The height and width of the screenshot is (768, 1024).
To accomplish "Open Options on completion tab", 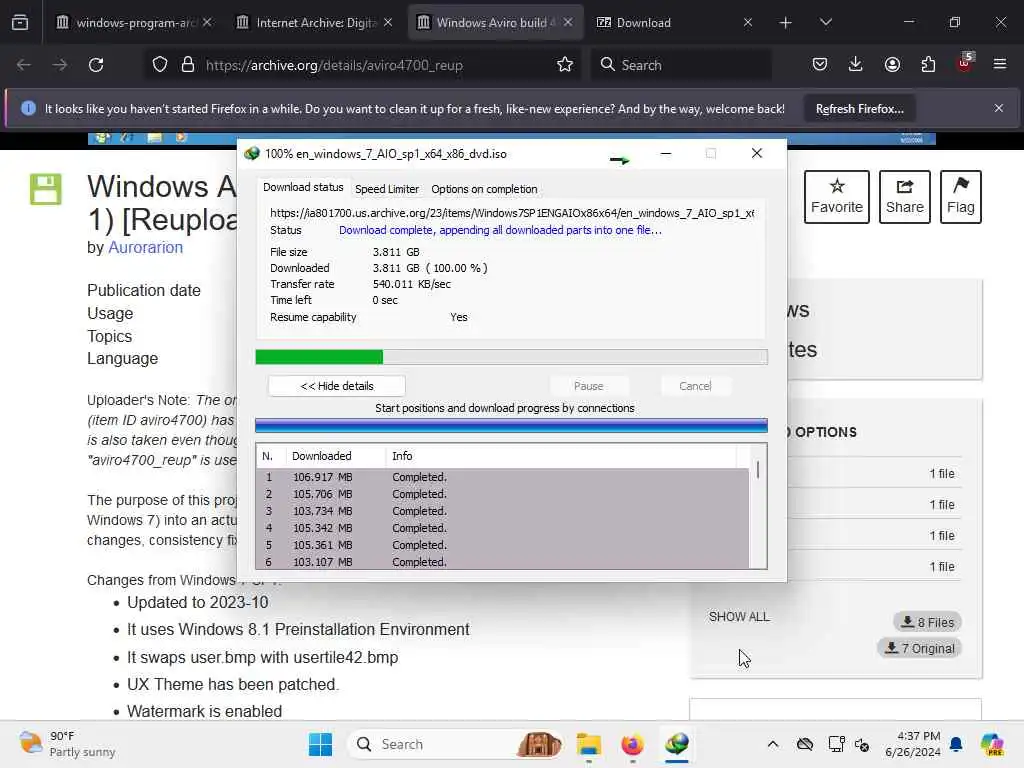I will [x=484, y=189].
